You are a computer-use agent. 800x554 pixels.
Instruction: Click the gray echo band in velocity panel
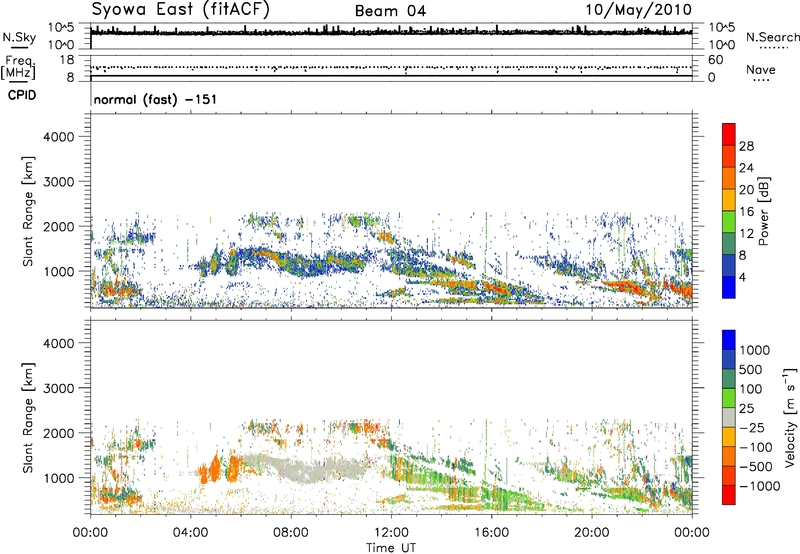pyautogui.click(x=306, y=469)
